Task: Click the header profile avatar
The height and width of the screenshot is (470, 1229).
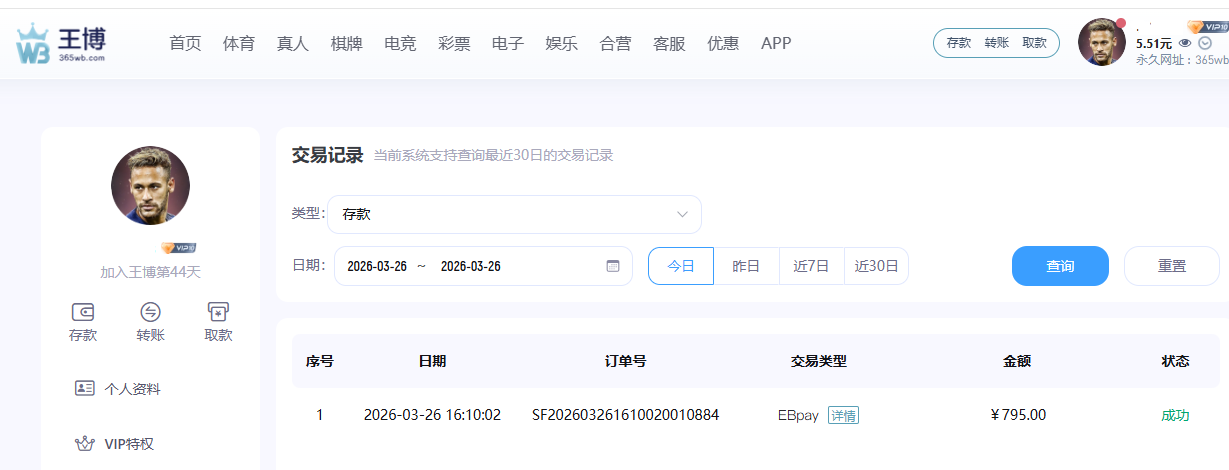Action: (1102, 43)
